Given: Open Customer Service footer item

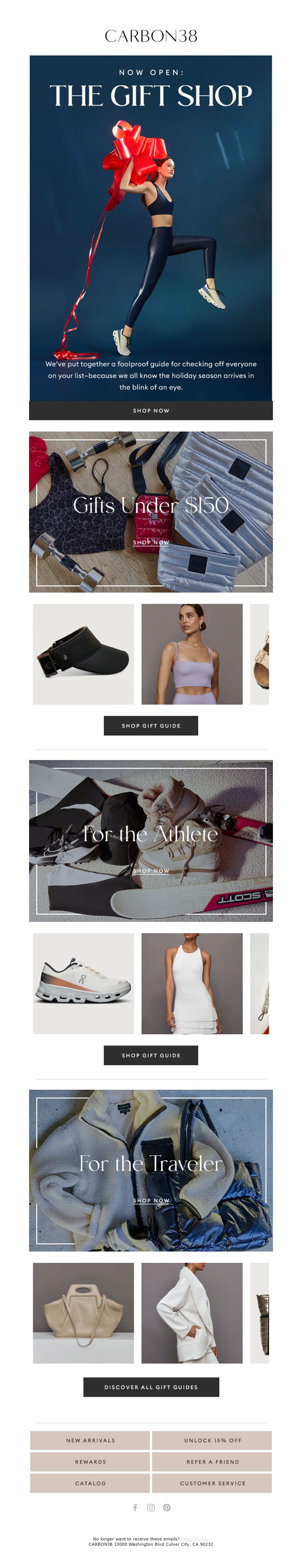Looking at the screenshot, I should tap(213, 1483).
